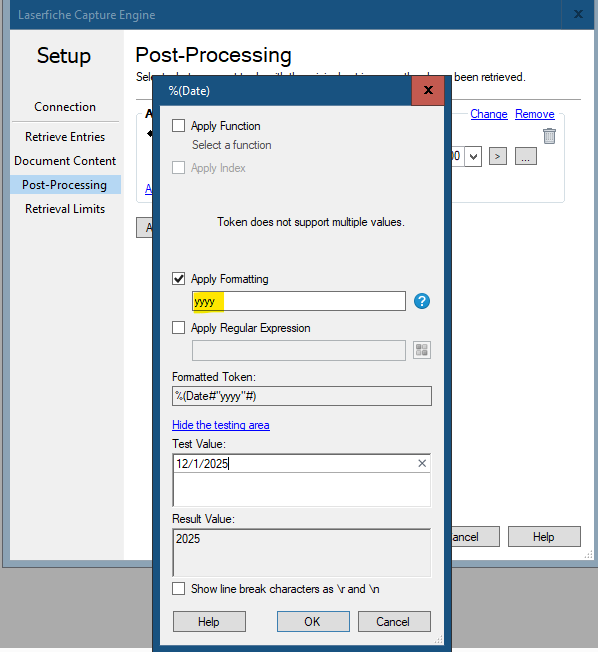The width and height of the screenshot is (598, 652).
Task: Open the Retrieve Entries setup page
Action: [x=65, y=137]
